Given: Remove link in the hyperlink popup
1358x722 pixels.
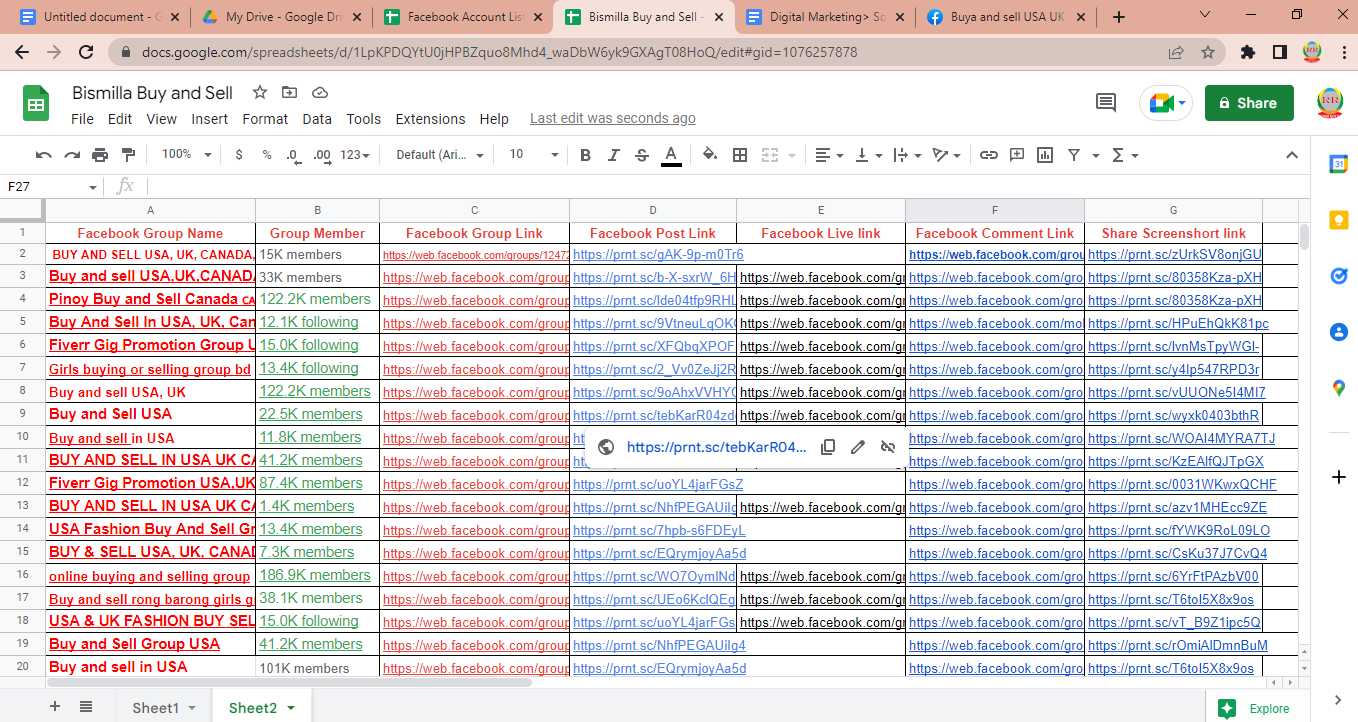Looking at the screenshot, I should (x=887, y=447).
